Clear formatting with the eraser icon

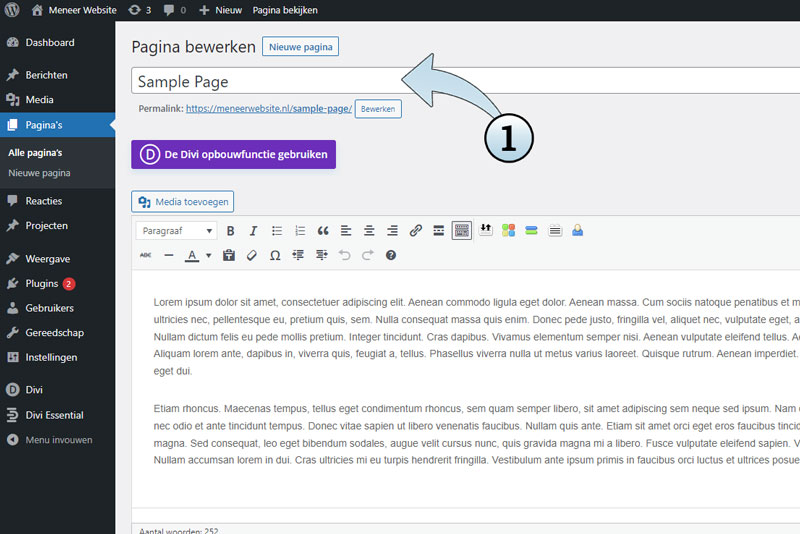(x=252, y=256)
